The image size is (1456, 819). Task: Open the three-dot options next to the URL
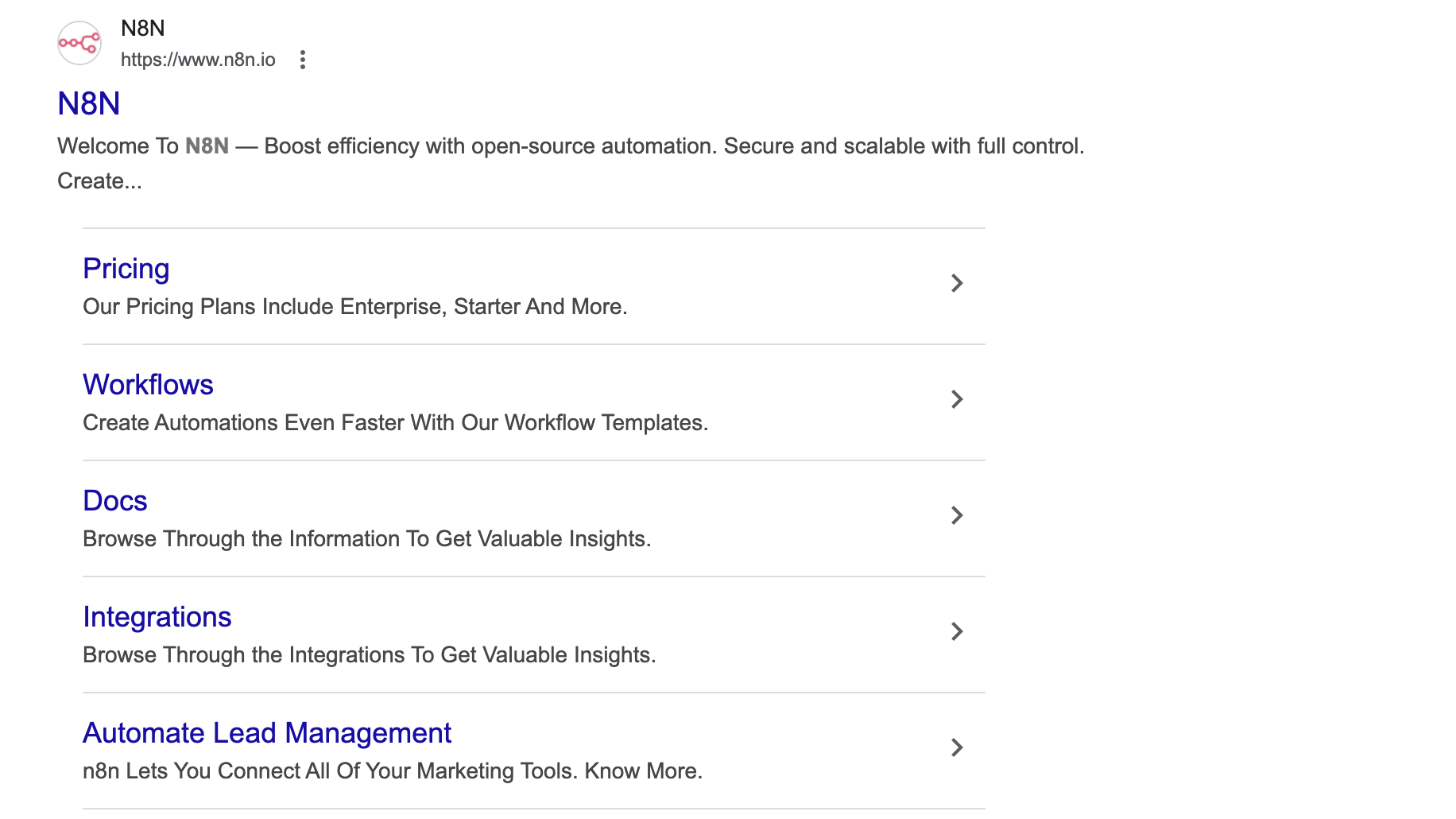303,60
